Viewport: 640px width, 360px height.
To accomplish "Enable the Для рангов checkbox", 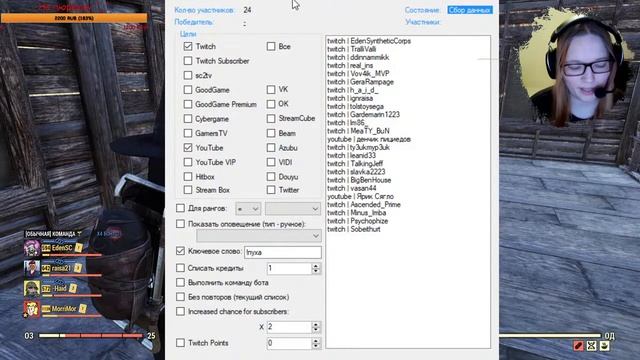I will (180, 208).
